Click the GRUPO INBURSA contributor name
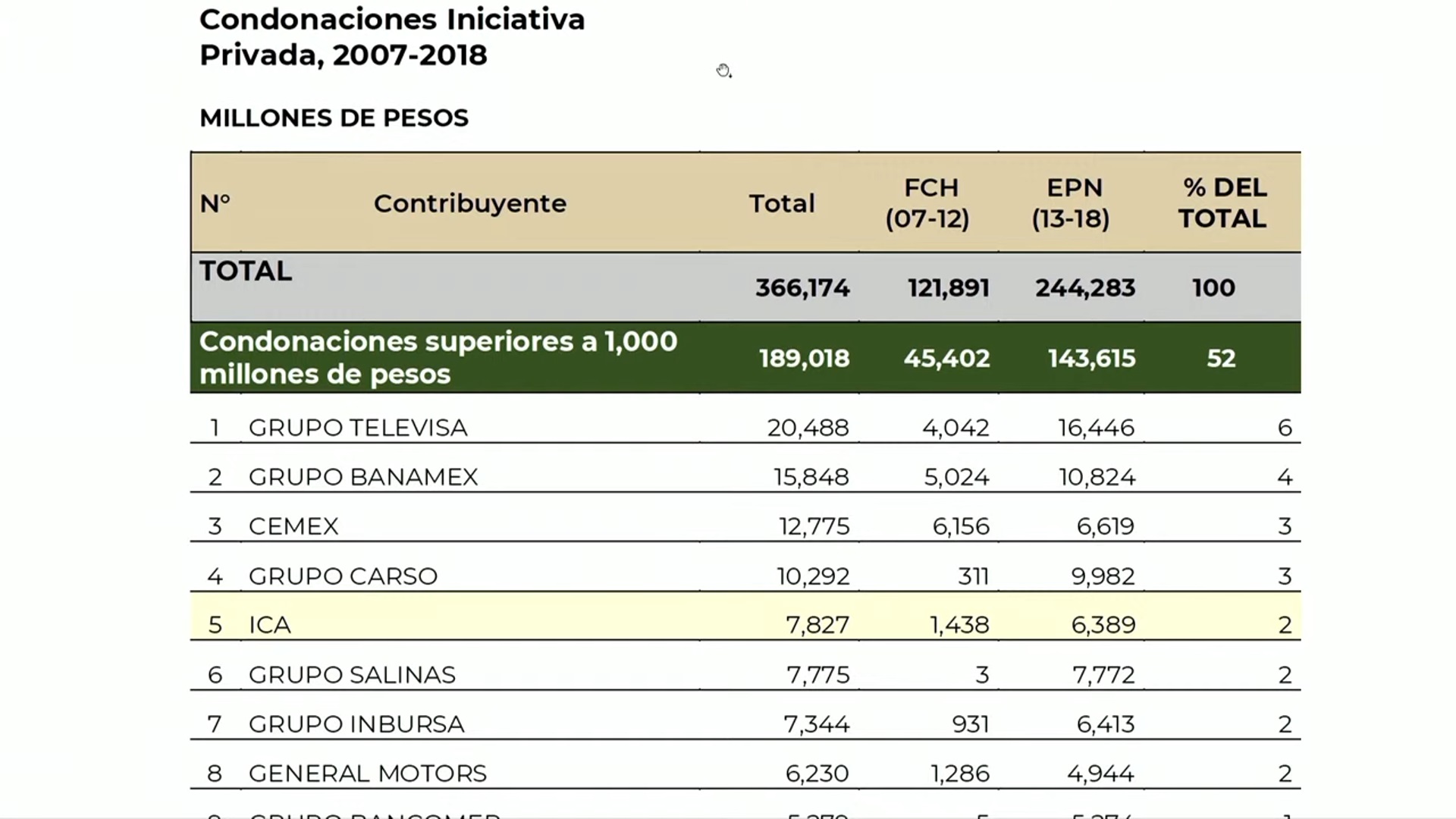The height and width of the screenshot is (819, 1456). tap(356, 724)
